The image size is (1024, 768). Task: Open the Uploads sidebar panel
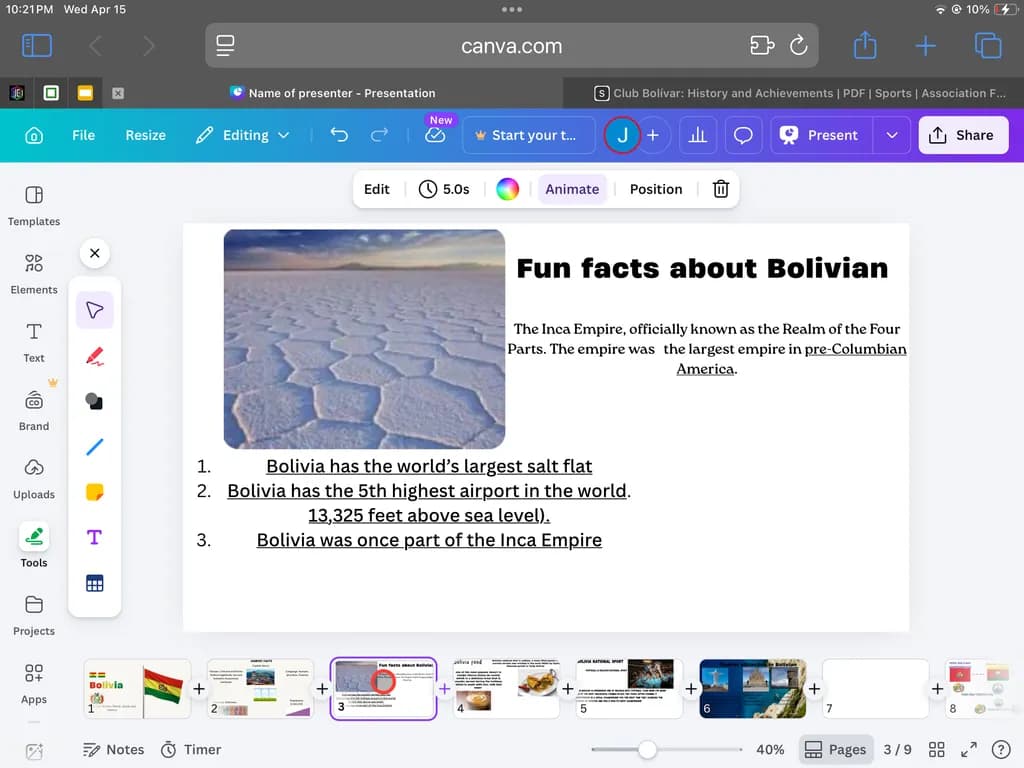(x=34, y=479)
